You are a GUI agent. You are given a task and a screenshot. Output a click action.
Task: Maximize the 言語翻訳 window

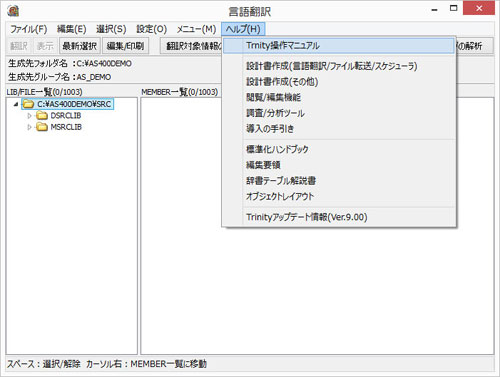click(x=453, y=9)
